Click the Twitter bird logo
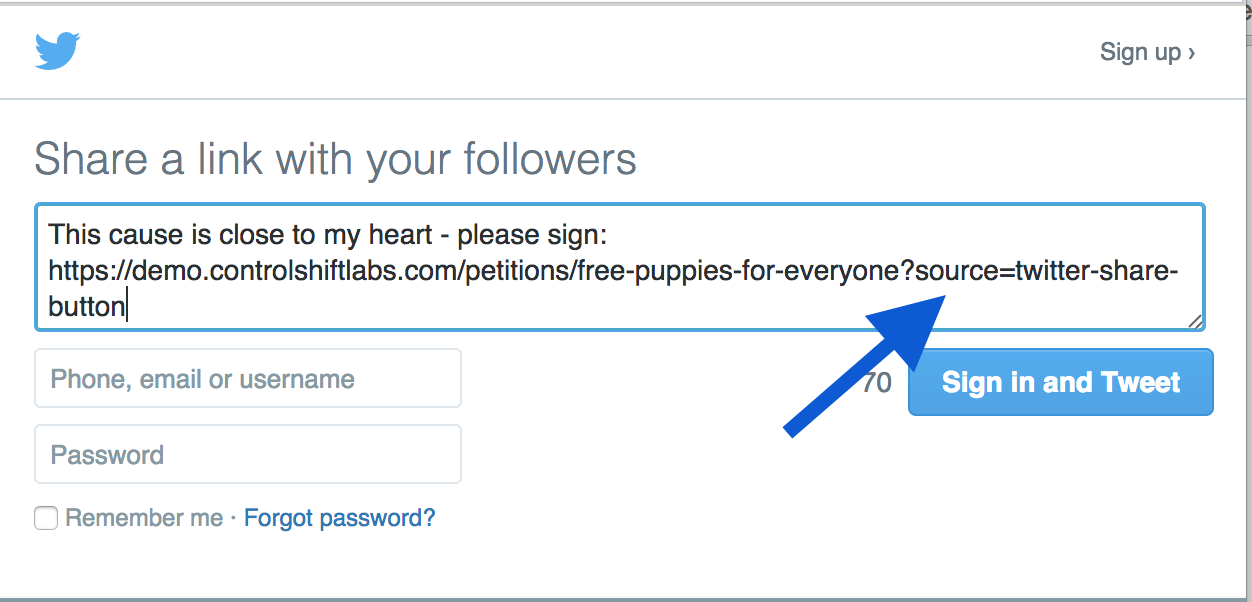 pos(57,51)
